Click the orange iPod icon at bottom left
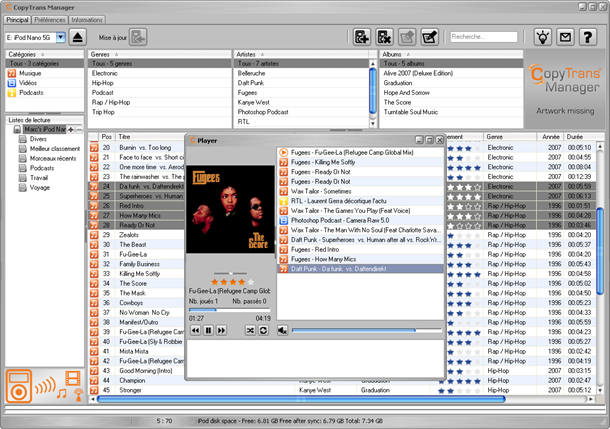This screenshot has height=429, width=610. point(18,386)
